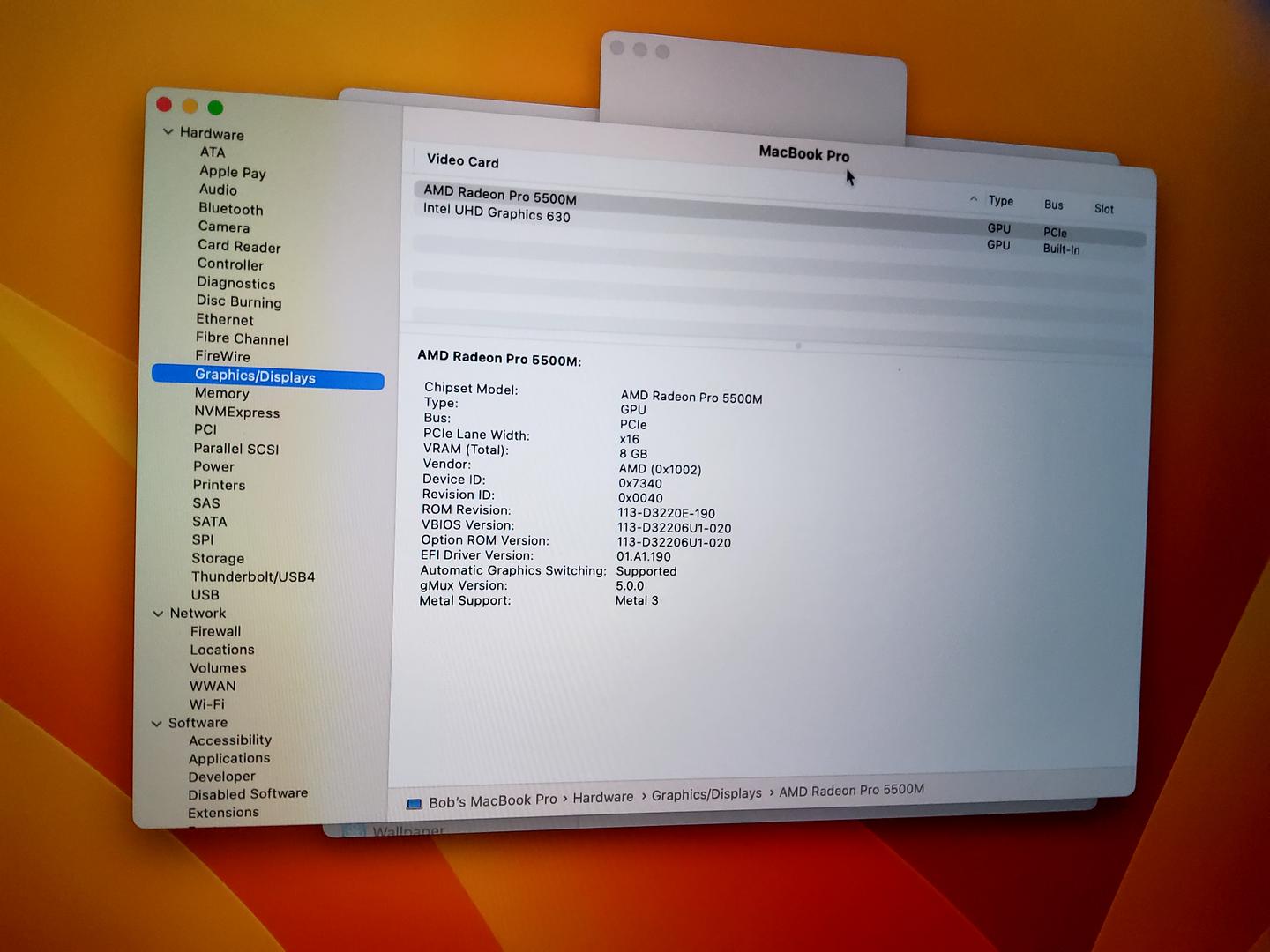The image size is (1270, 952).
Task: Select AMD Radeon Pro 5500M row
Action: click(780, 212)
